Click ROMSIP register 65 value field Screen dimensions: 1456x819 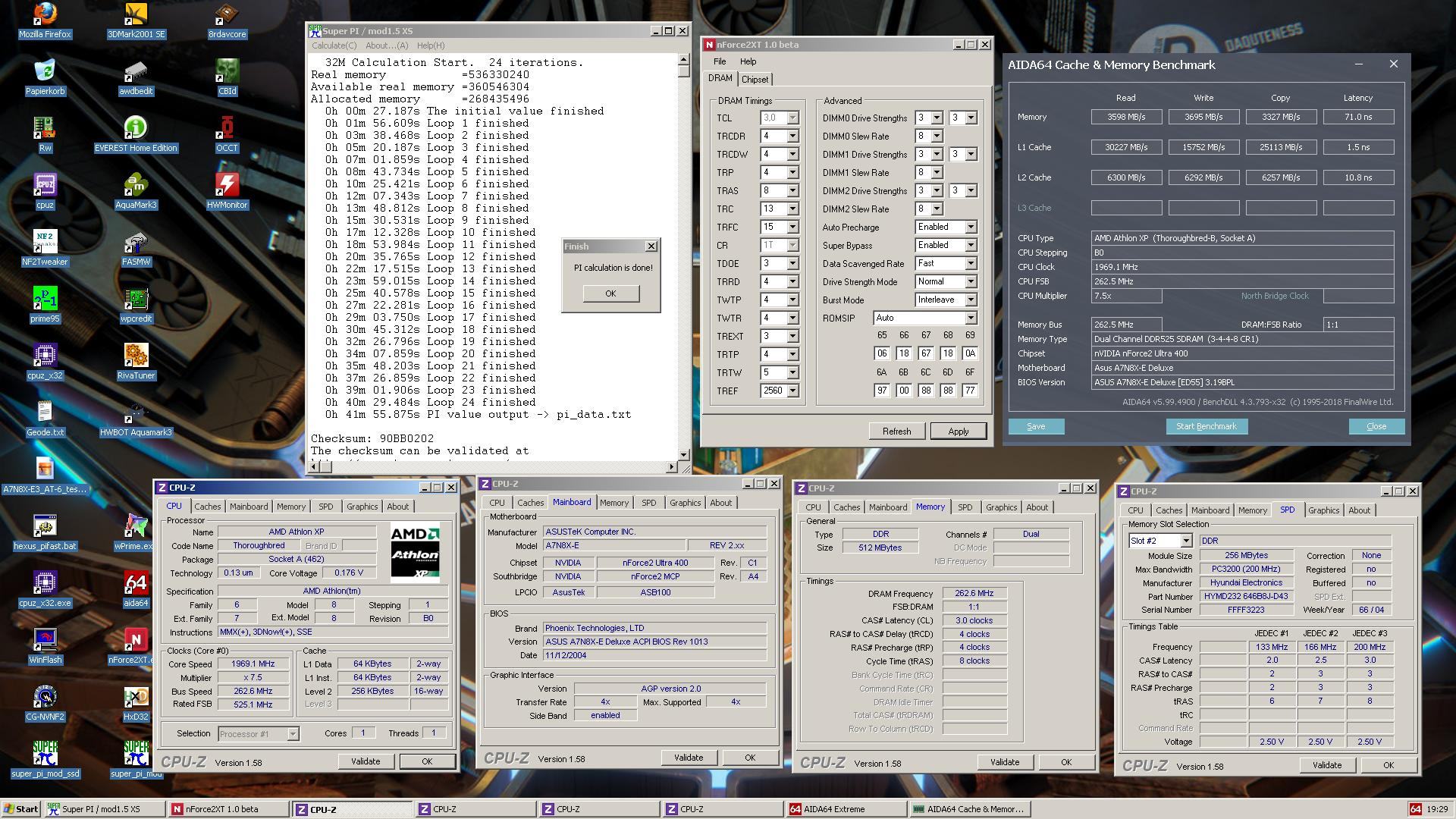coord(881,353)
